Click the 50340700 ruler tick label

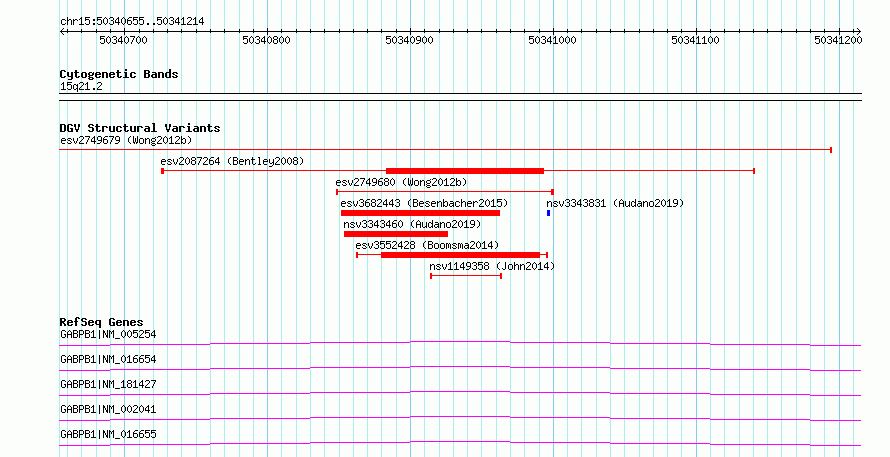click(x=123, y=40)
